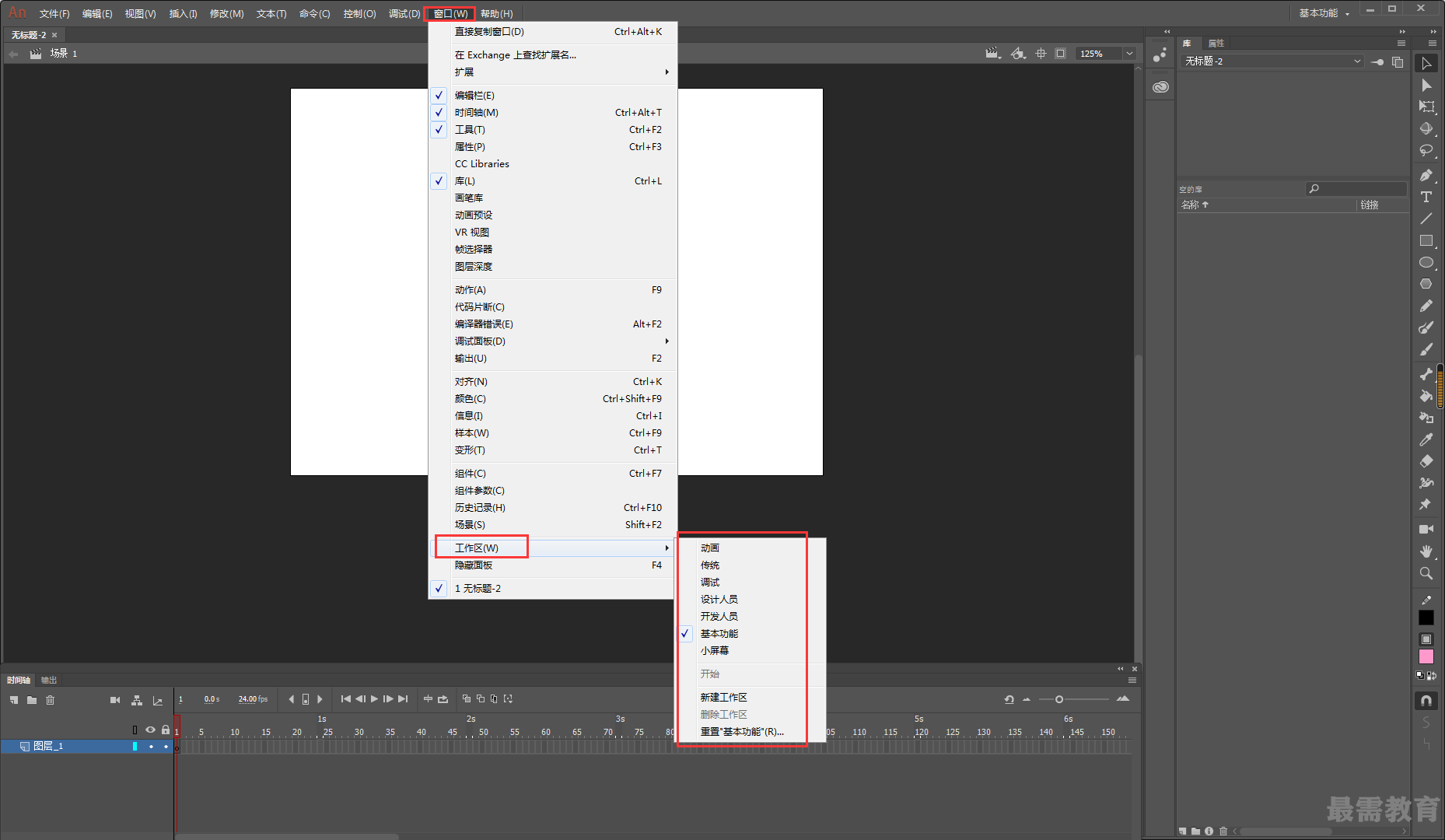Select the Hand tool

point(1426,551)
